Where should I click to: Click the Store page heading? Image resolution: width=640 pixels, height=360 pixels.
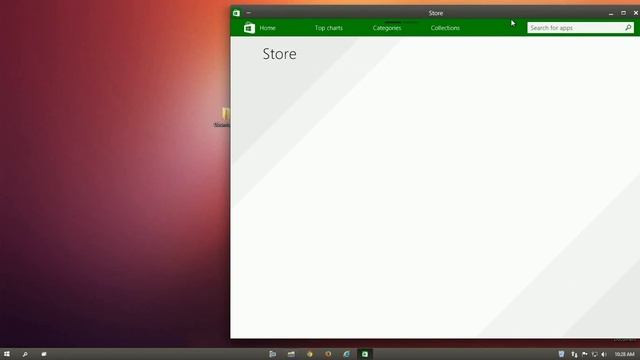click(x=280, y=54)
